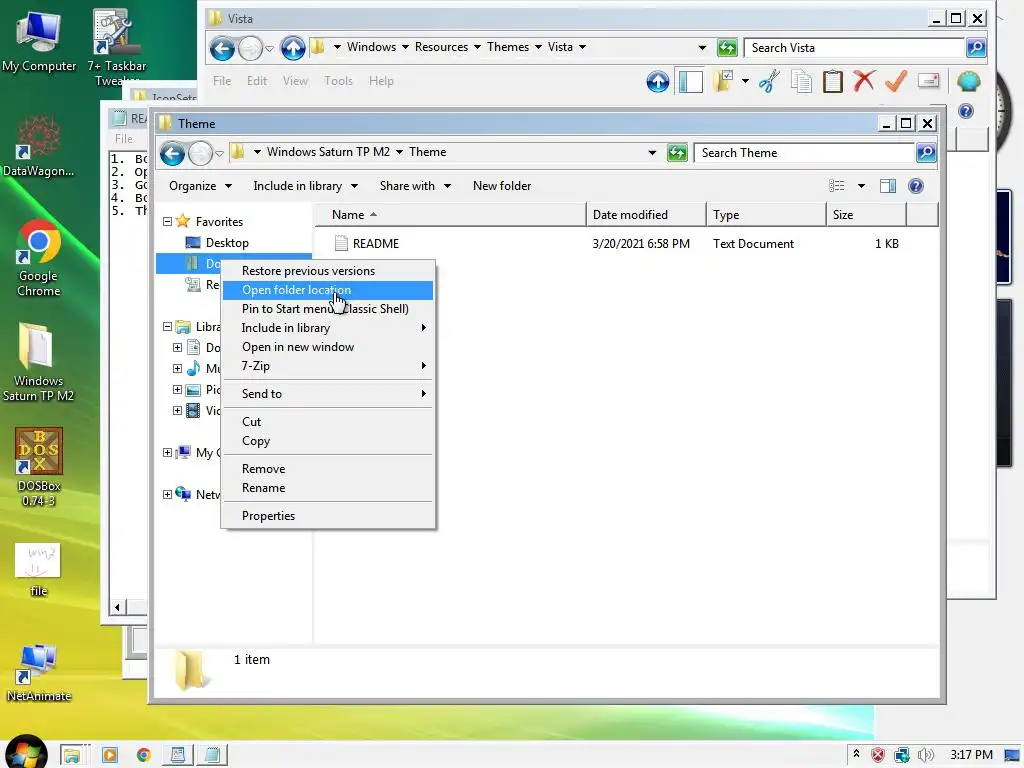
Task: Click the clipboard Paste icon in Vista toolbar
Action: click(x=833, y=82)
